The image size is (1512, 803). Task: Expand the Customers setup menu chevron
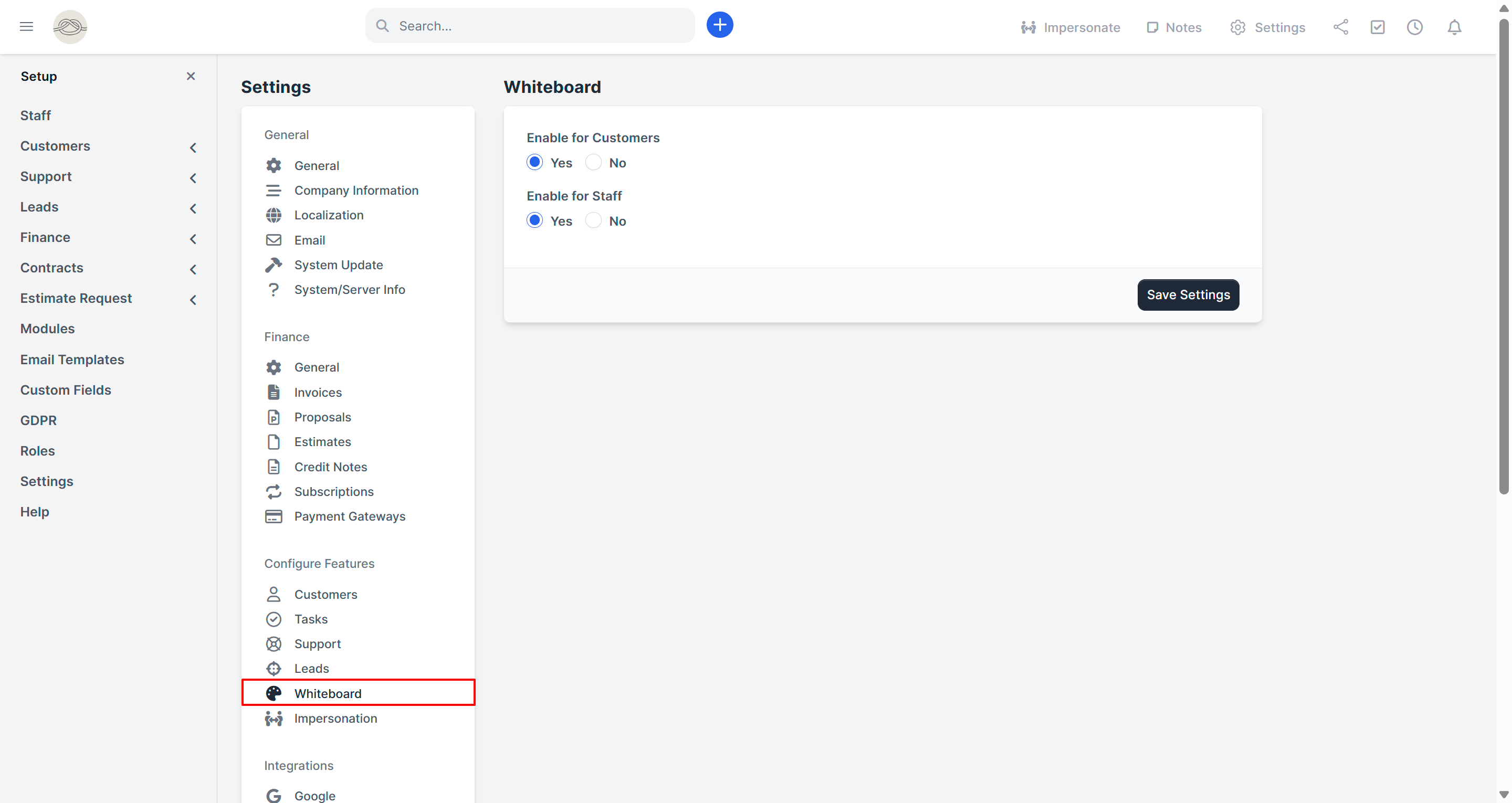click(x=193, y=147)
